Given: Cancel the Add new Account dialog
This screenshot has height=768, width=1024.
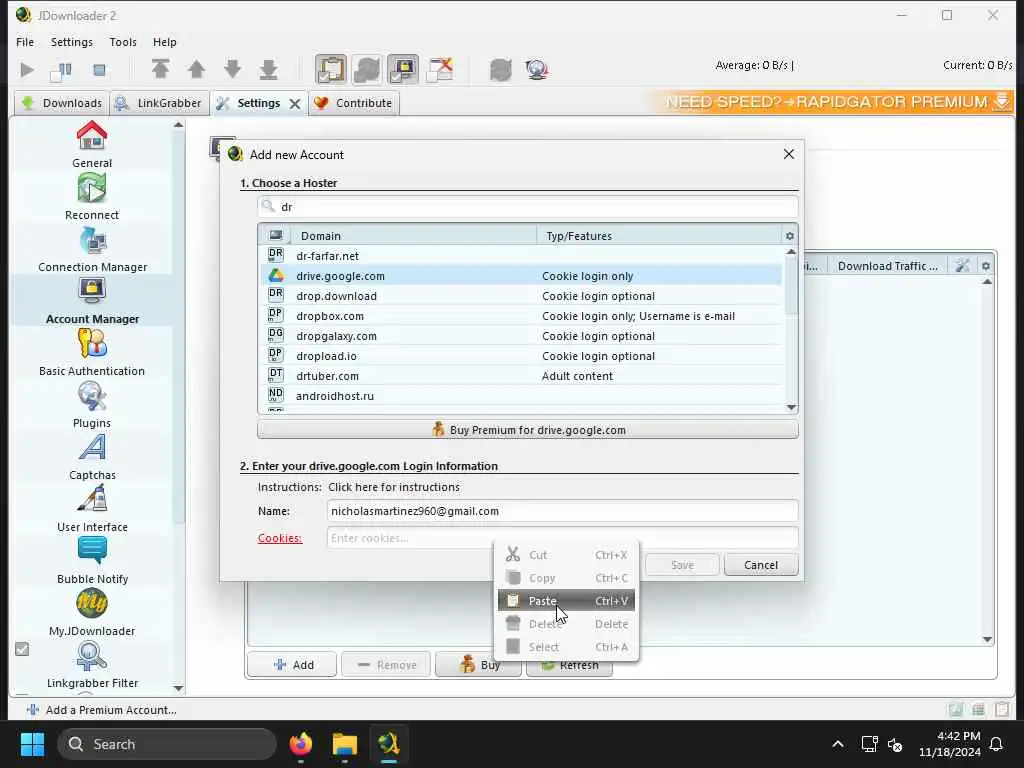Looking at the screenshot, I should tap(761, 565).
